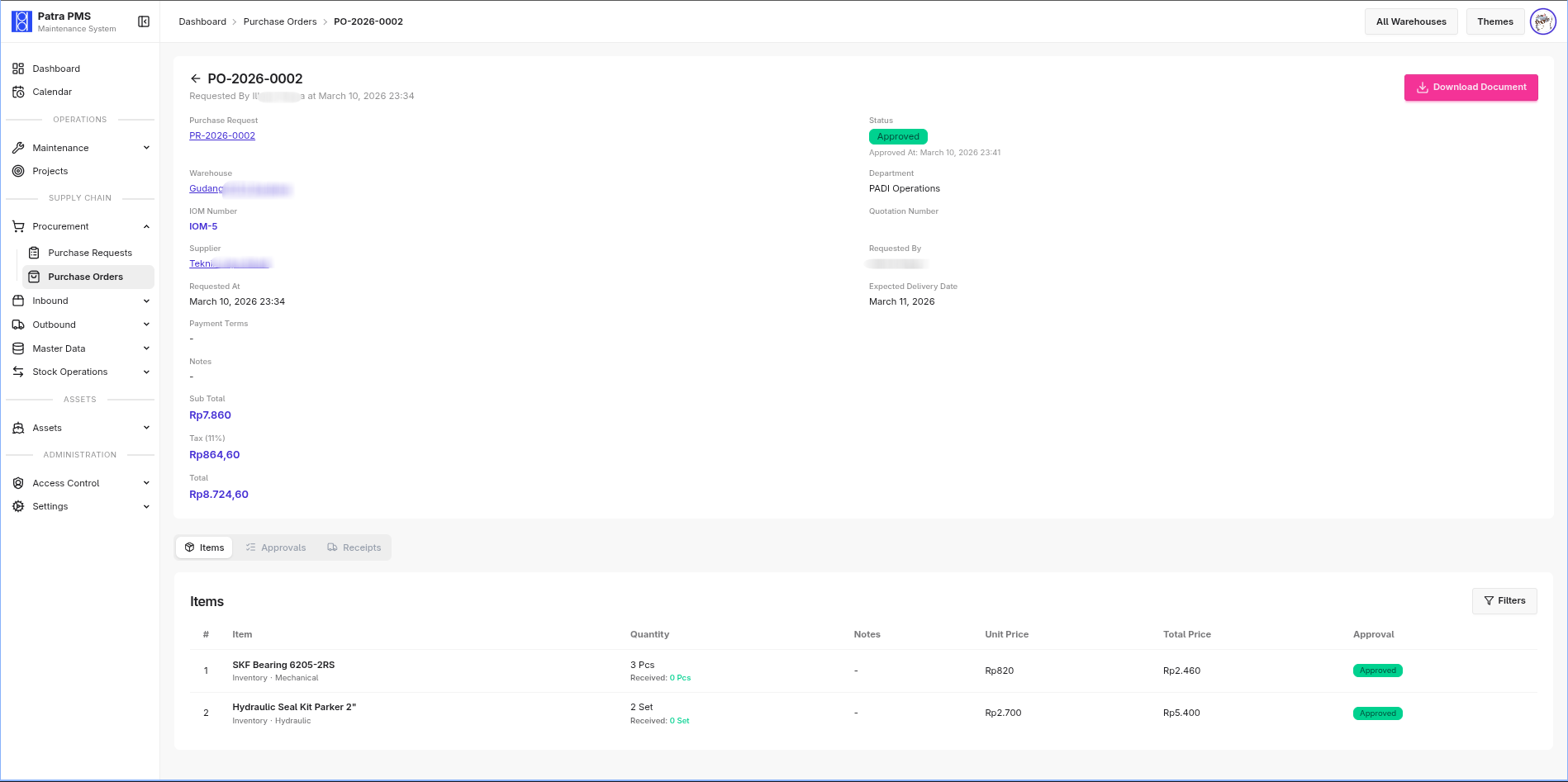Click the Maintenance wrench icon
Image resolution: width=1568 pixels, height=782 pixels.
click(18, 148)
